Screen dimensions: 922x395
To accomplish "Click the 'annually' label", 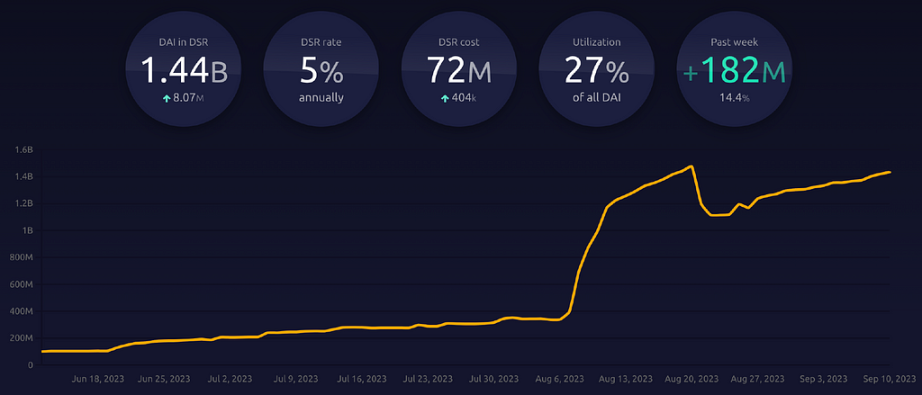I will (x=321, y=98).
